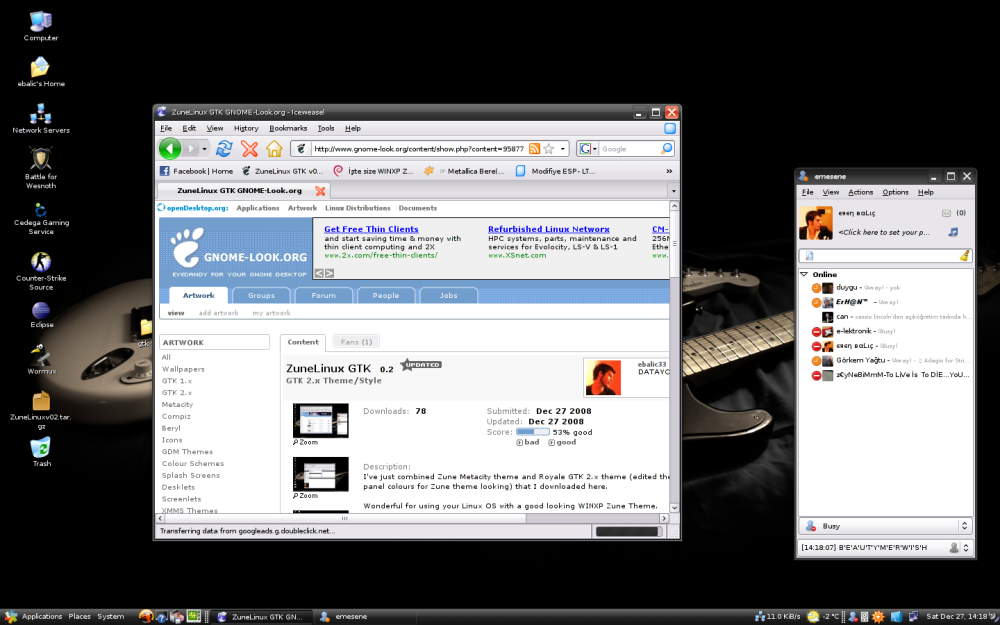The image size is (1000, 625).
Task: Click the page horizontal scrollbar thumb
Action: click(x=344, y=518)
